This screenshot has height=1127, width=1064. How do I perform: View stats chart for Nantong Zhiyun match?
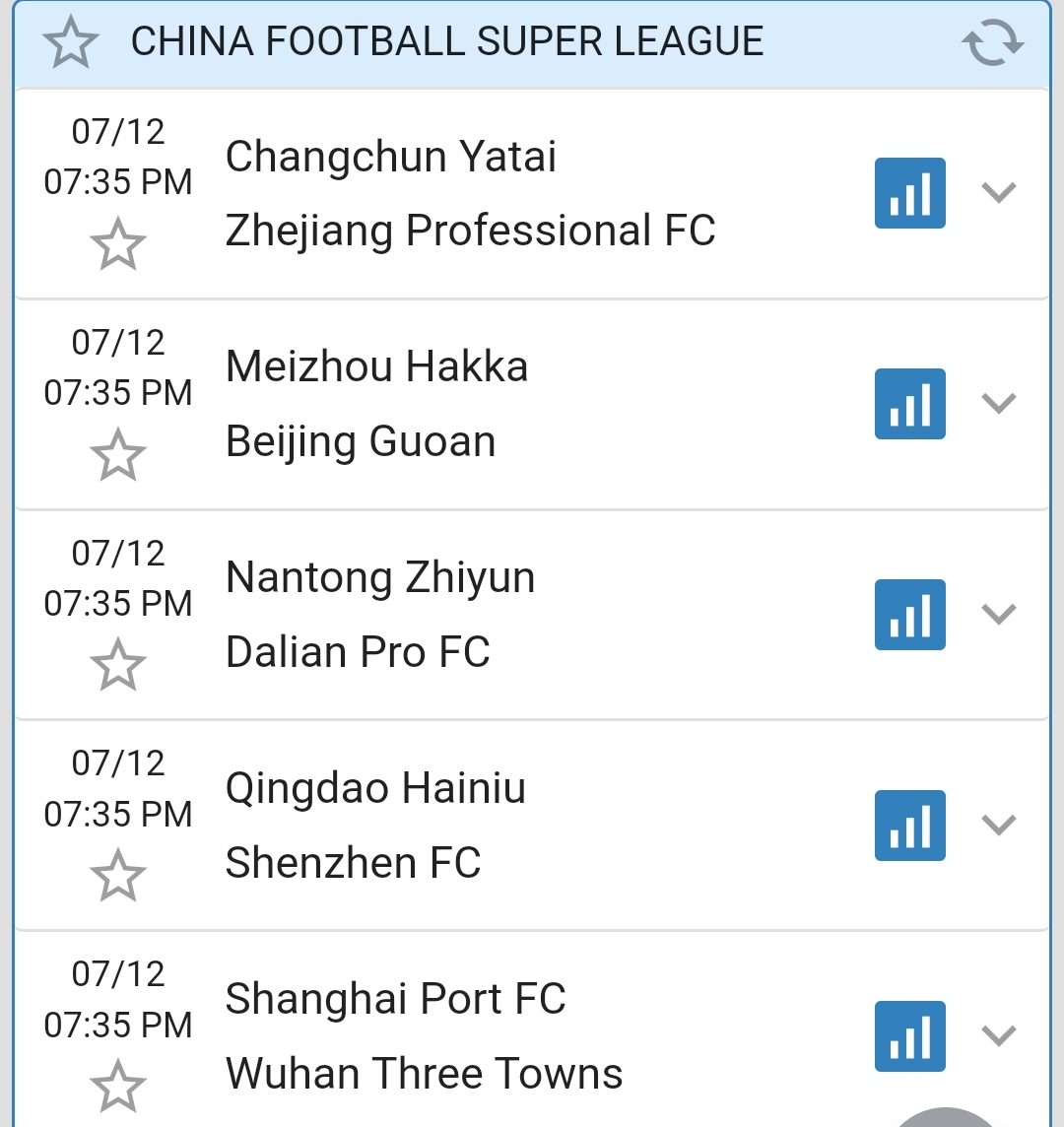click(909, 615)
